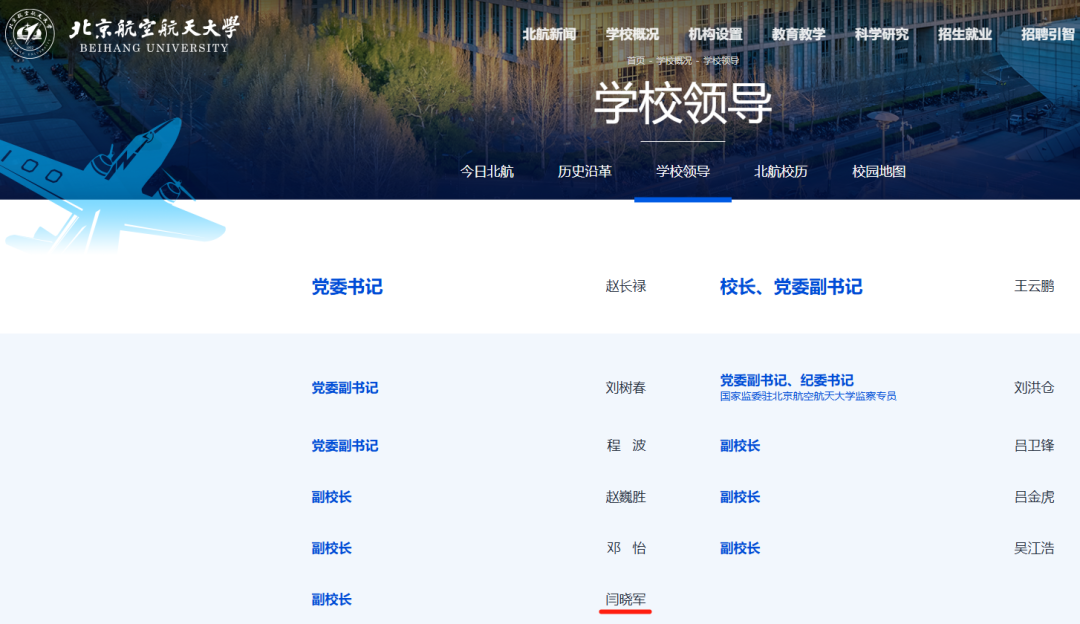Screen dimensions: 1080x624
Task: Open the 学校概况 navigation menu
Action: 632,34
